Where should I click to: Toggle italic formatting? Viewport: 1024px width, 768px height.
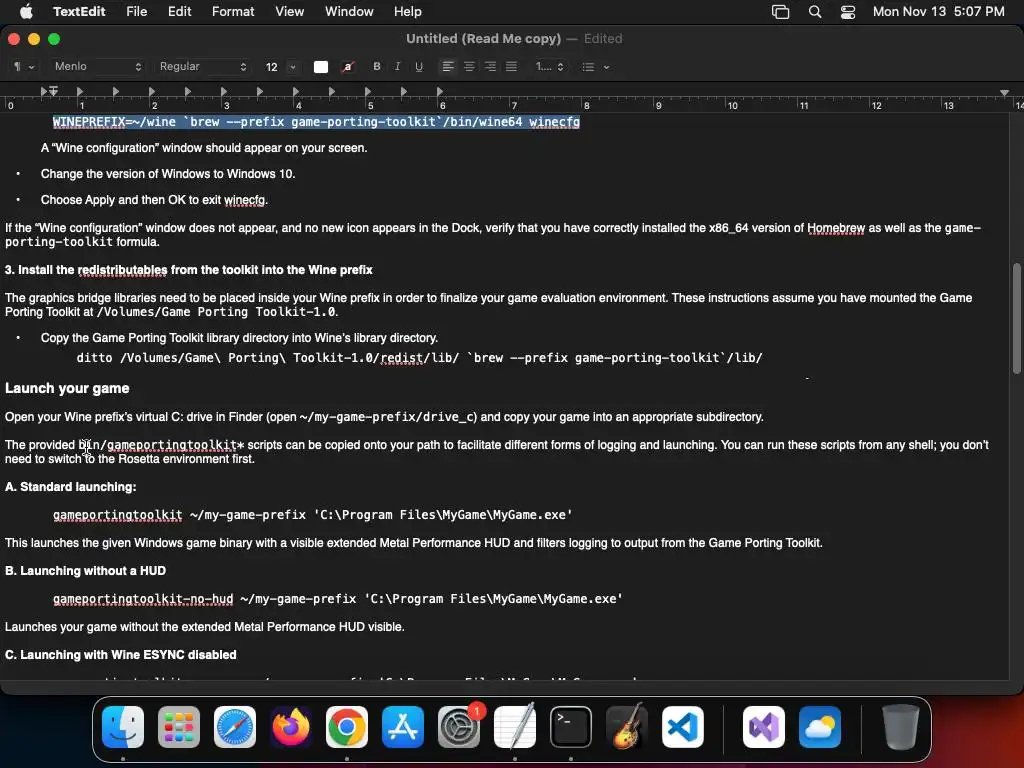[x=397, y=67]
